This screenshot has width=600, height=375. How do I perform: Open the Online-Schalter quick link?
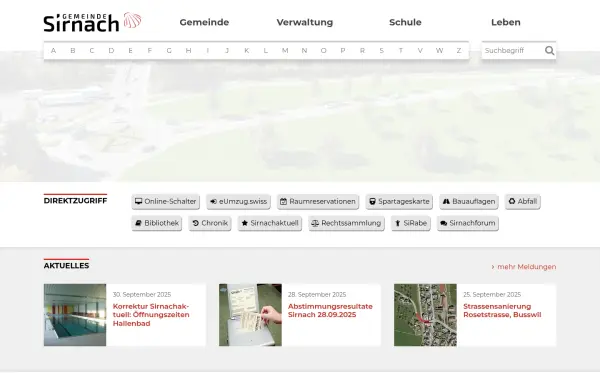coord(166,202)
